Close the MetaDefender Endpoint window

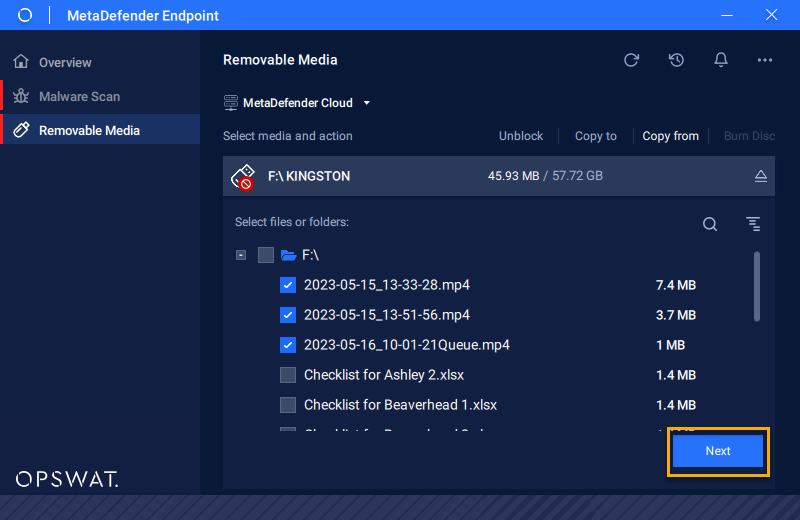(771, 15)
